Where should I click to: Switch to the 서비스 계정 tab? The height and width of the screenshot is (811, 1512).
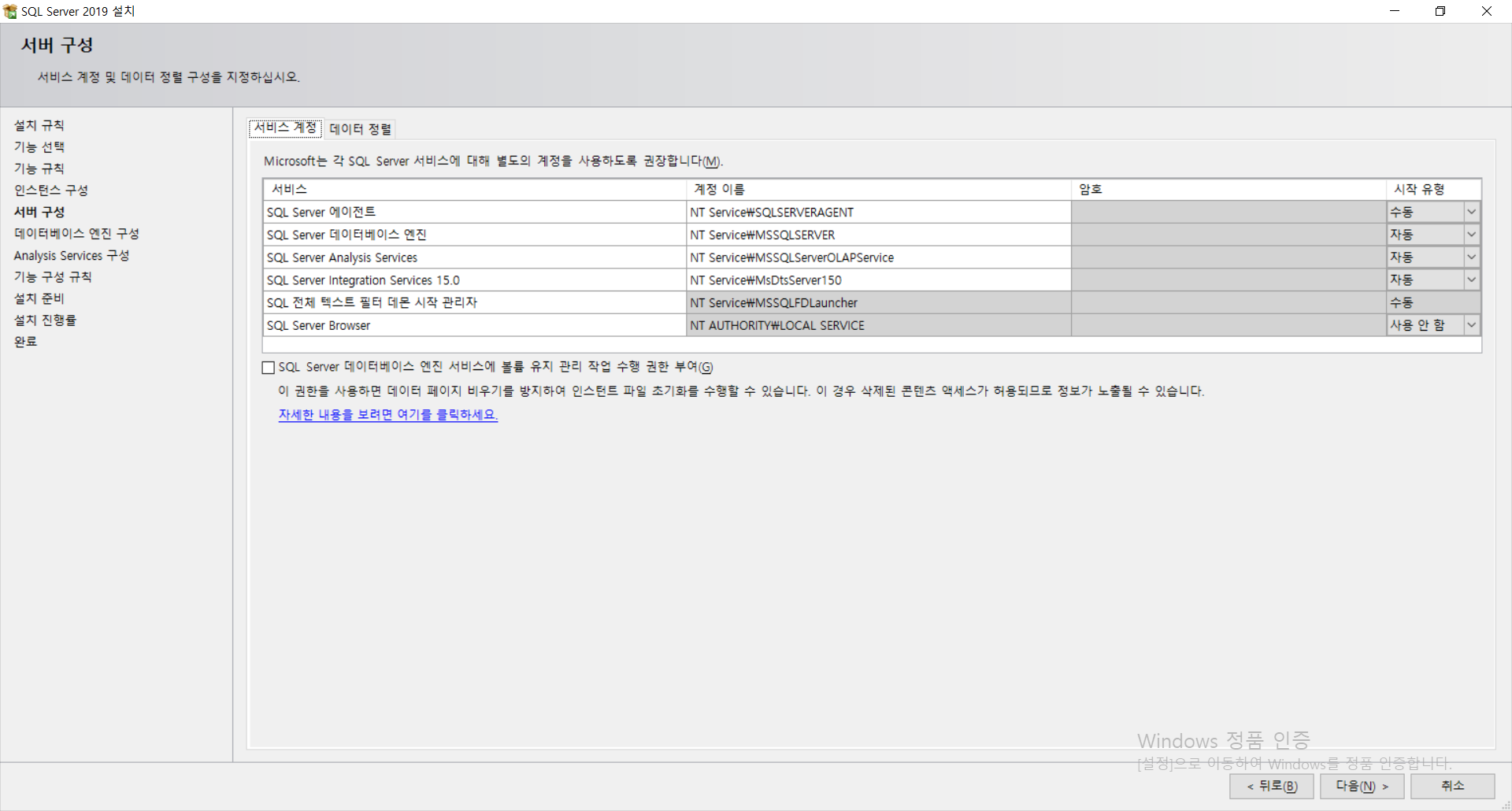click(285, 128)
